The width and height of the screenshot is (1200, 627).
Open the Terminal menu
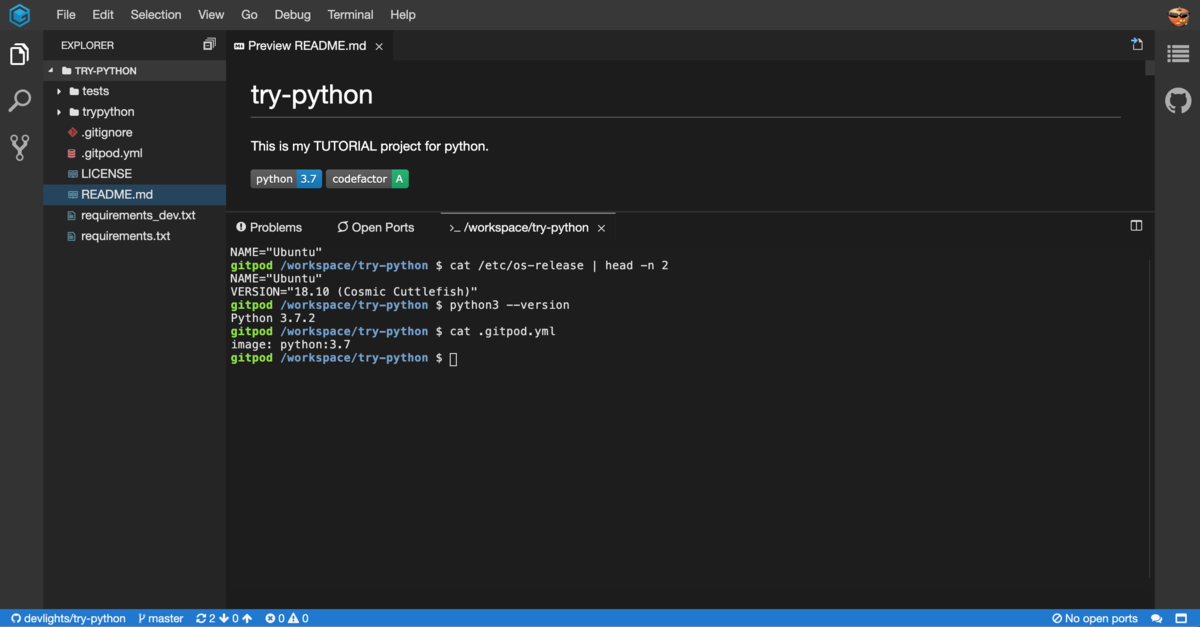point(350,15)
